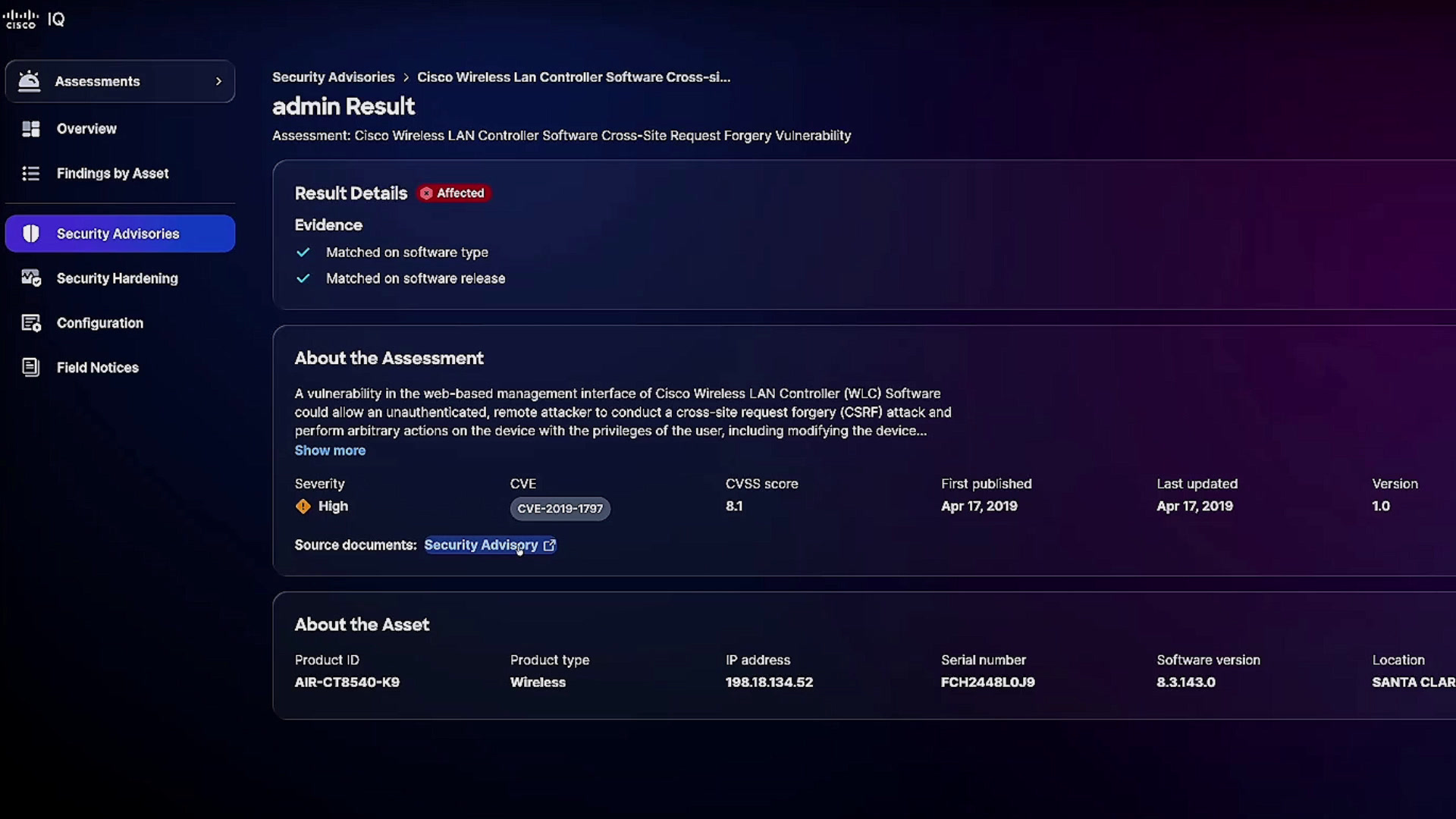1456x819 pixels.
Task: Click the High severity diamond icon
Action: pyautogui.click(x=303, y=507)
